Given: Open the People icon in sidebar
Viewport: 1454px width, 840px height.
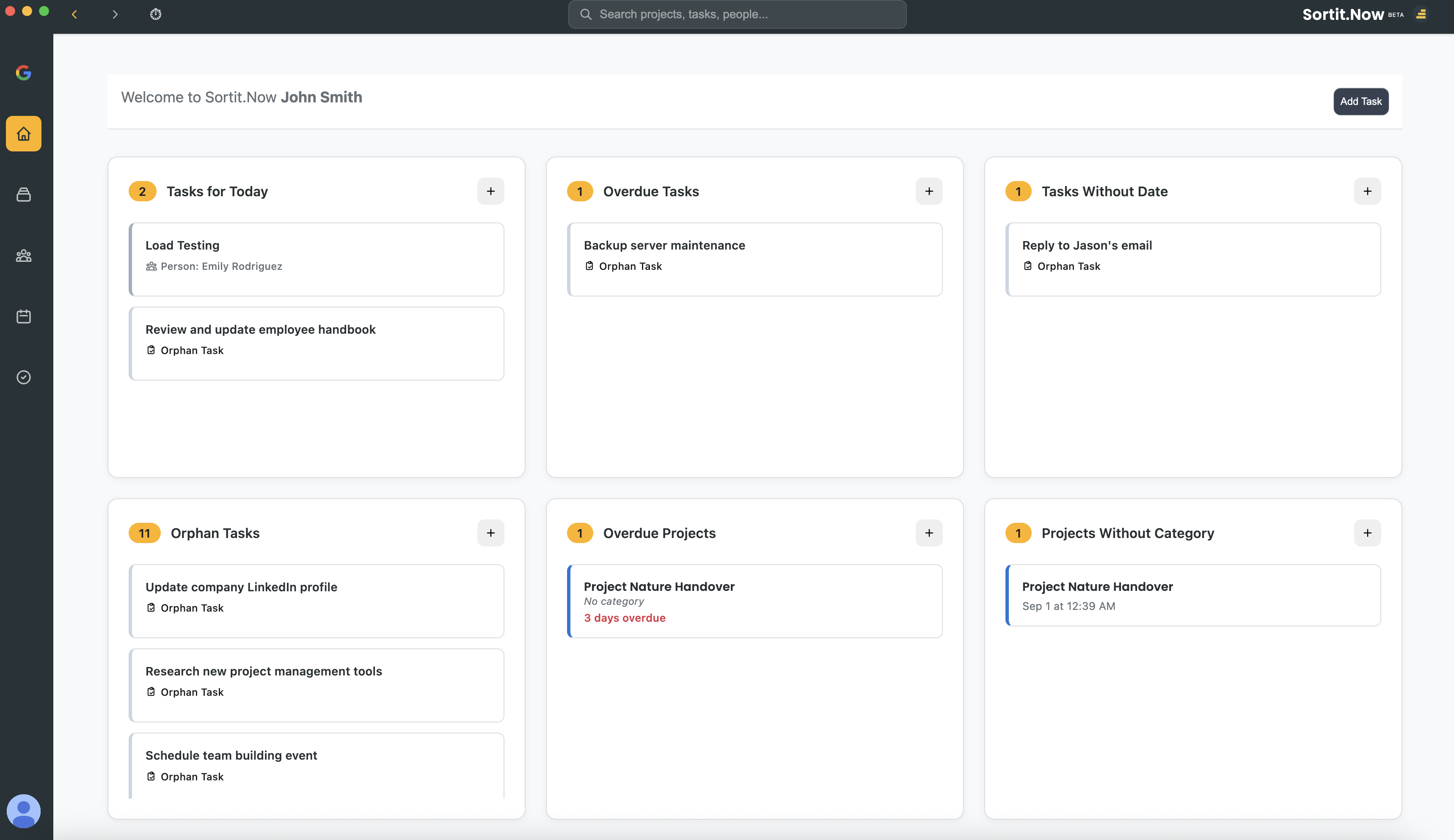Looking at the screenshot, I should pyautogui.click(x=24, y=255).
